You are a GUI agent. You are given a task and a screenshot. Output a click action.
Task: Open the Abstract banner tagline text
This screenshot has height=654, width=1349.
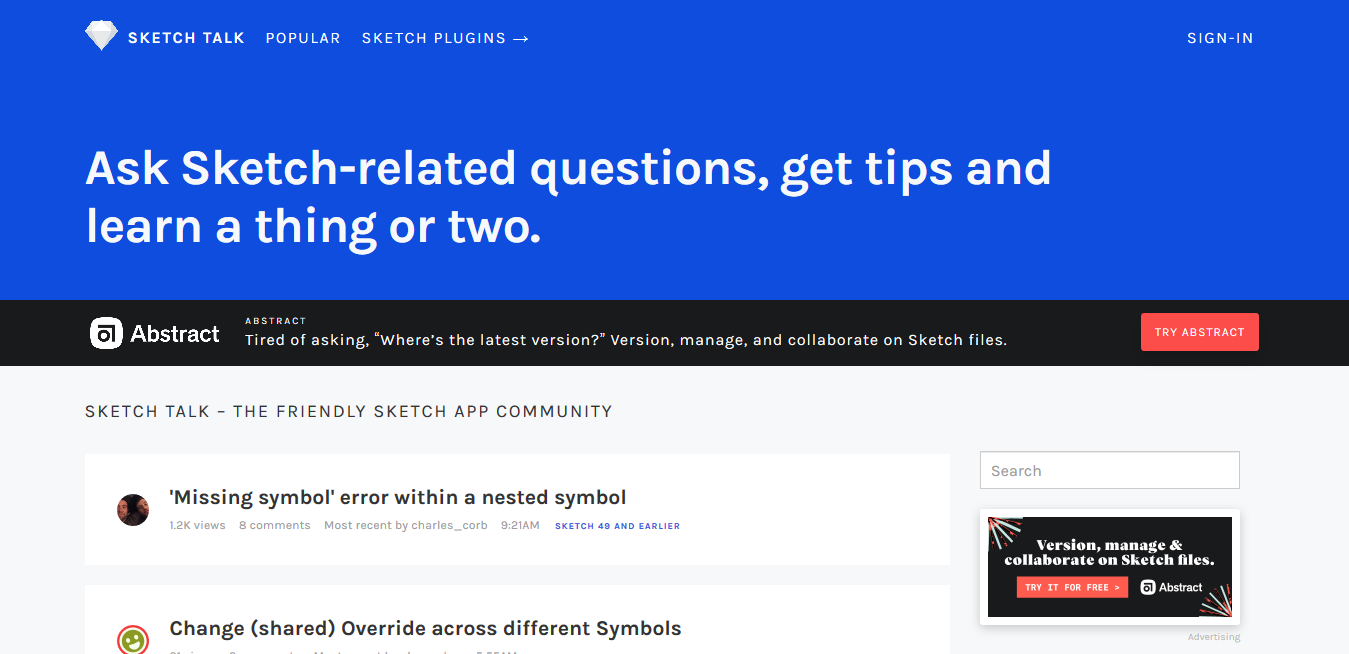pos(626,340)
